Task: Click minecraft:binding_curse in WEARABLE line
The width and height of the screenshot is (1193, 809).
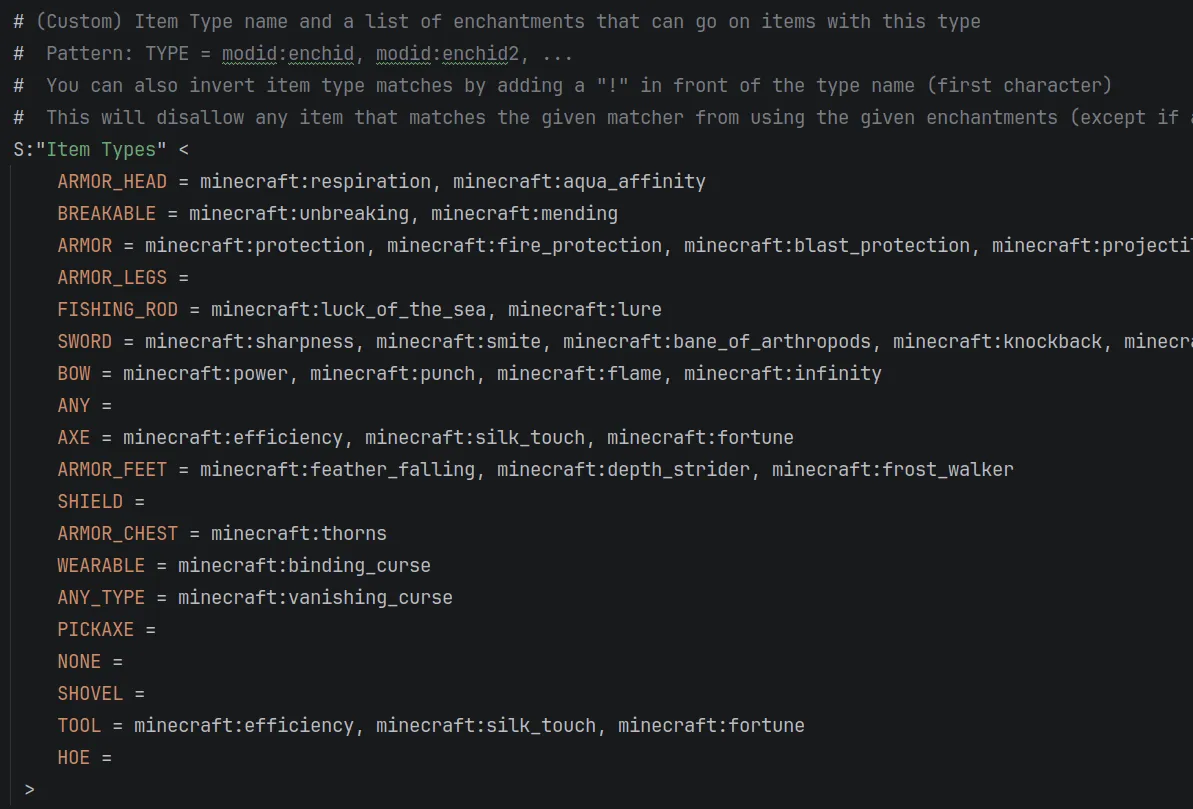Action: point(304,565)
